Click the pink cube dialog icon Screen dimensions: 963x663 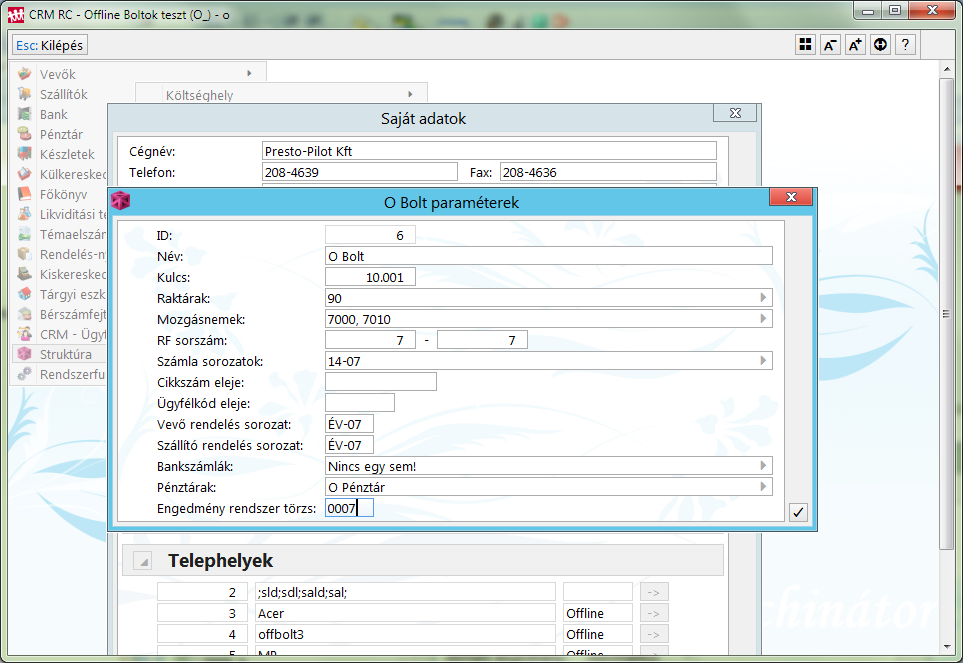tap(120, 202)
